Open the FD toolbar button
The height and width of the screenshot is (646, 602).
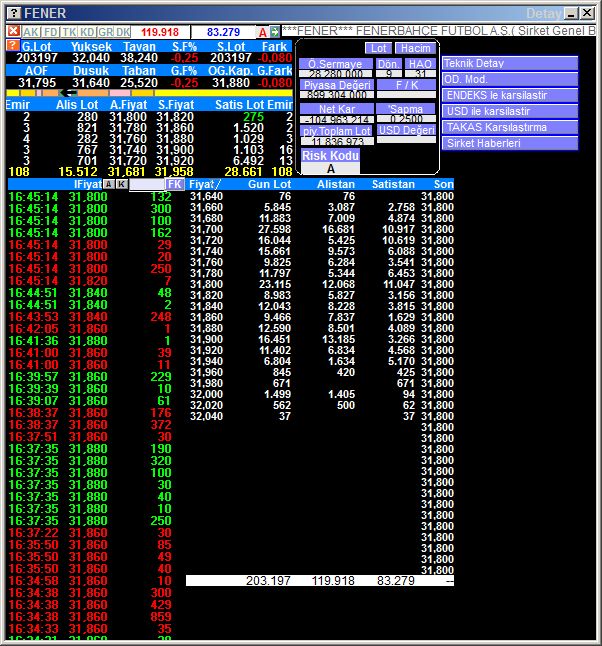(x=52, y=32)
